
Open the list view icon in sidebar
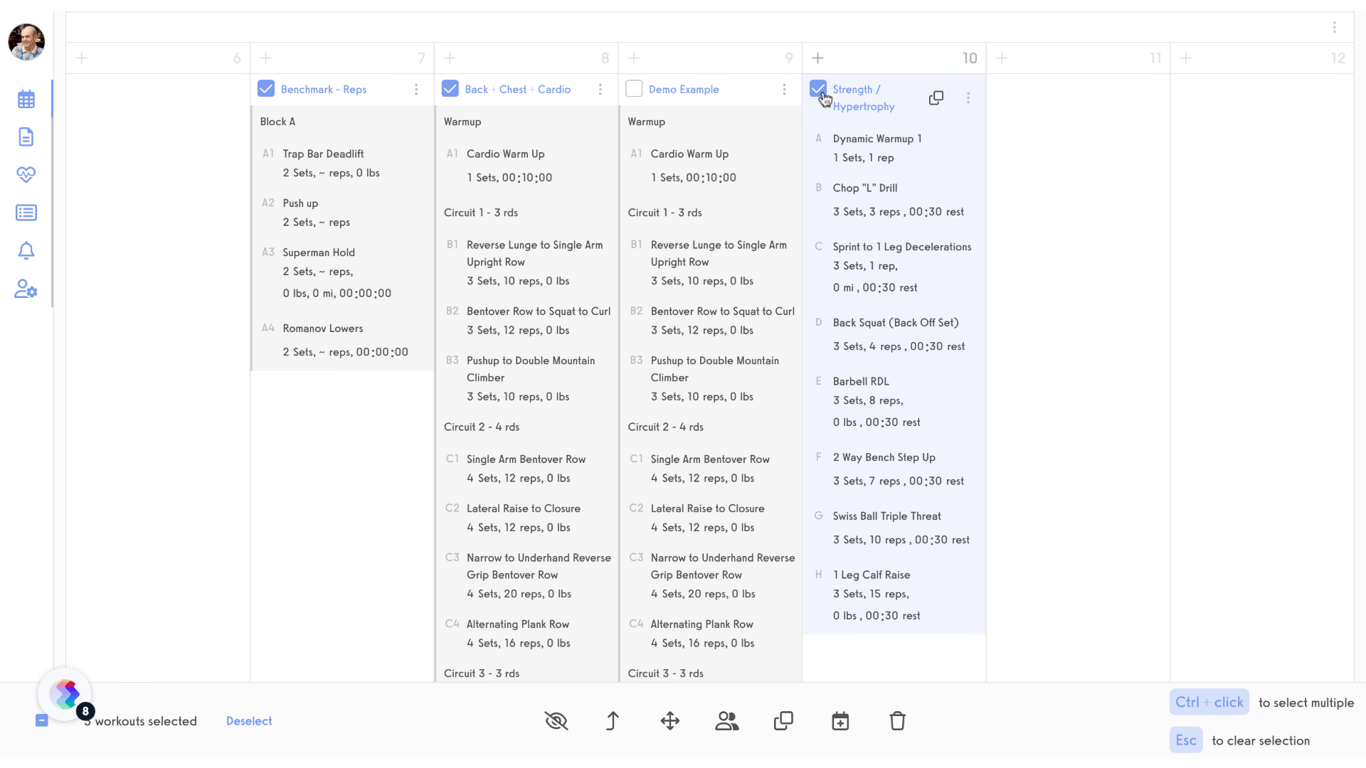click(26, 213)
